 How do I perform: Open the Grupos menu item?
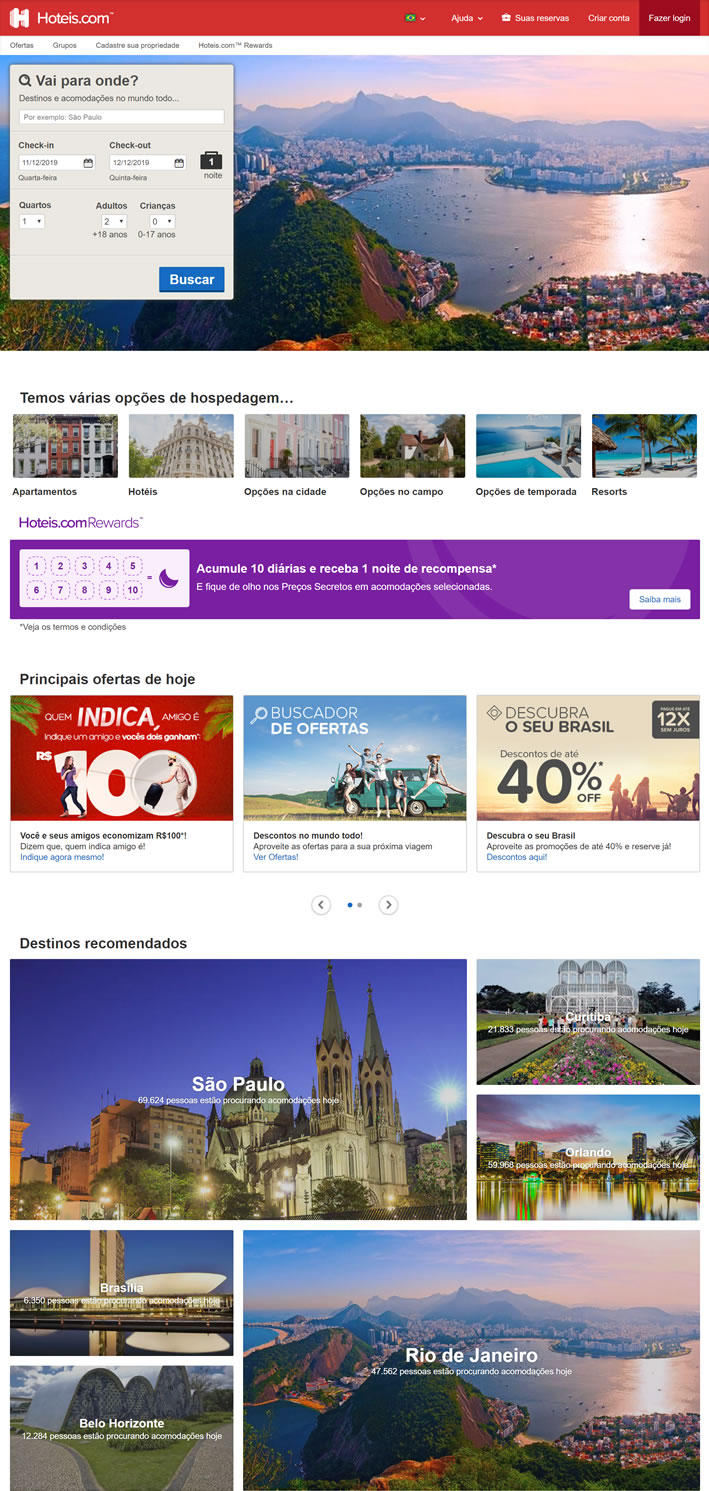pos(65,46)
